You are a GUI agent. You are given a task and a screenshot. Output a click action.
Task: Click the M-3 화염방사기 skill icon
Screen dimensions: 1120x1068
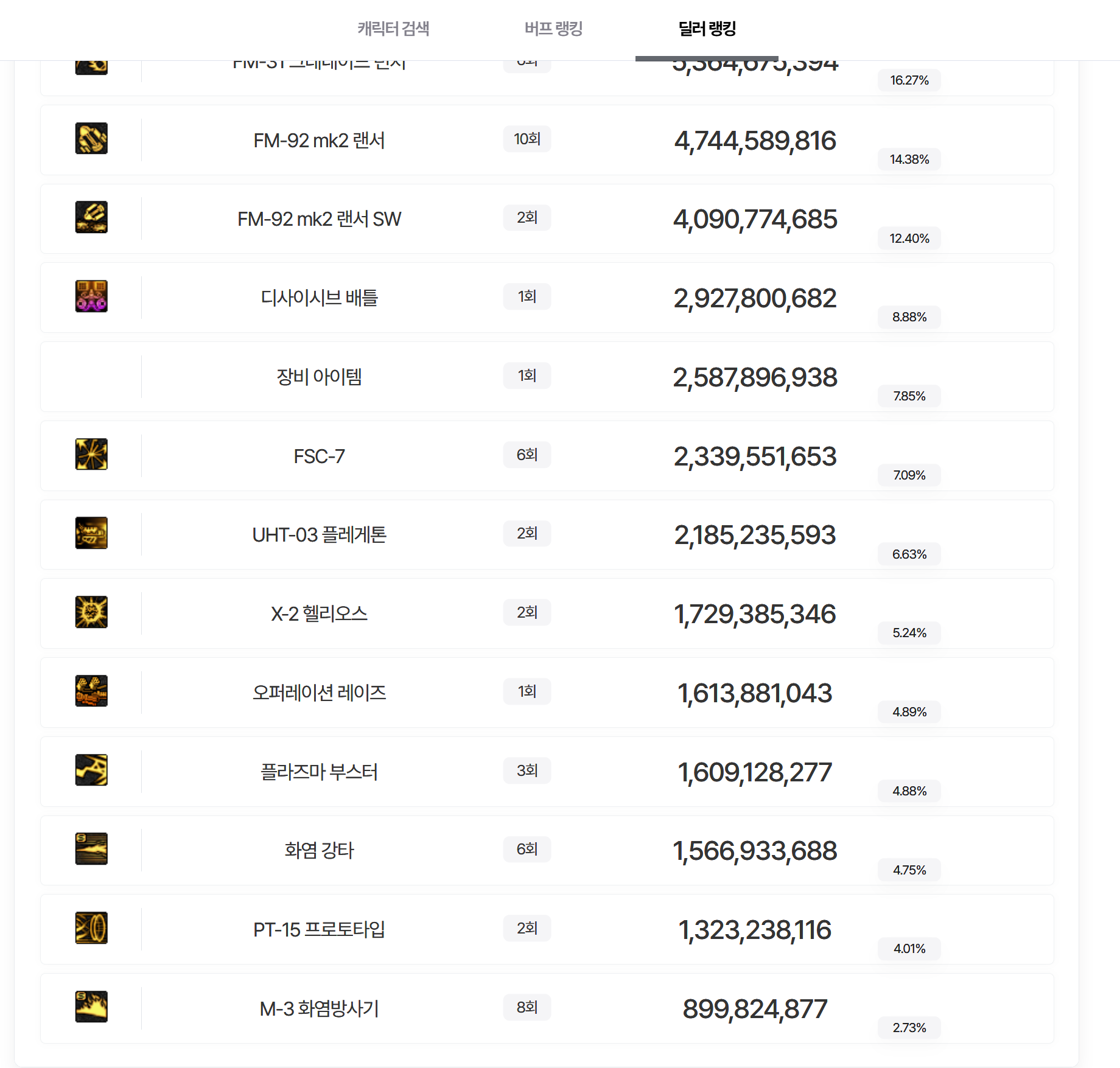[91, 1007]
